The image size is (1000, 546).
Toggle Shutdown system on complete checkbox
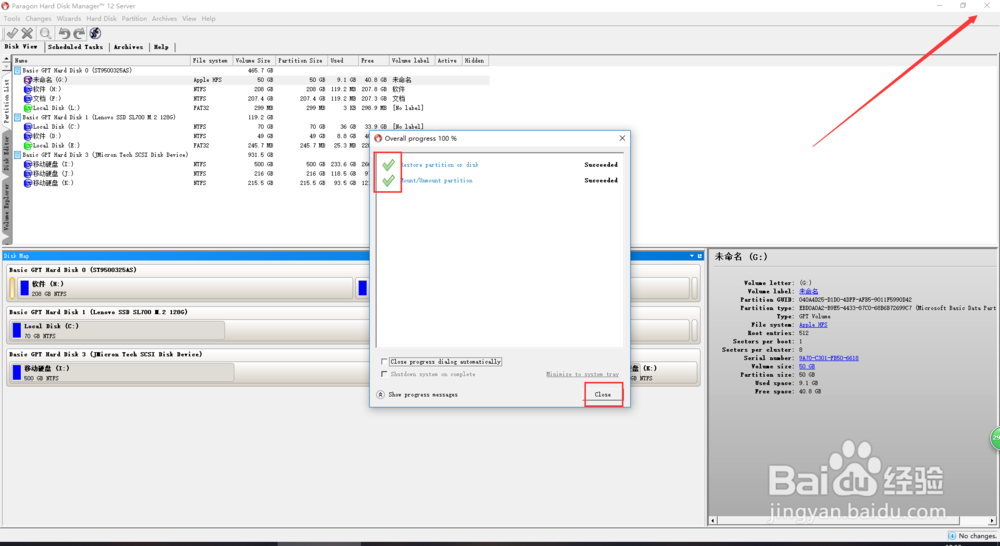coord(384,374)
